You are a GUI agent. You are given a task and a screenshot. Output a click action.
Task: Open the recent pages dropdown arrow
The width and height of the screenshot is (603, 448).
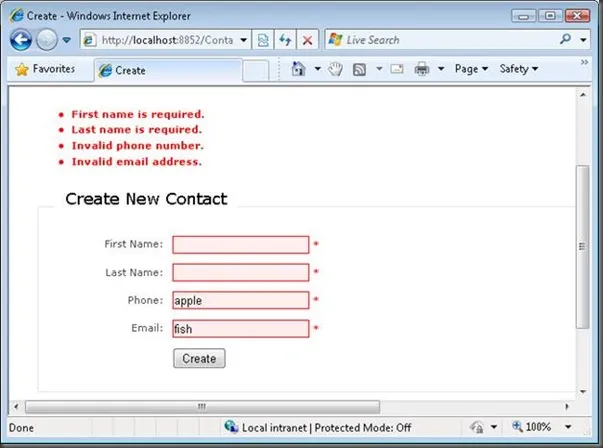coord(67,40)
